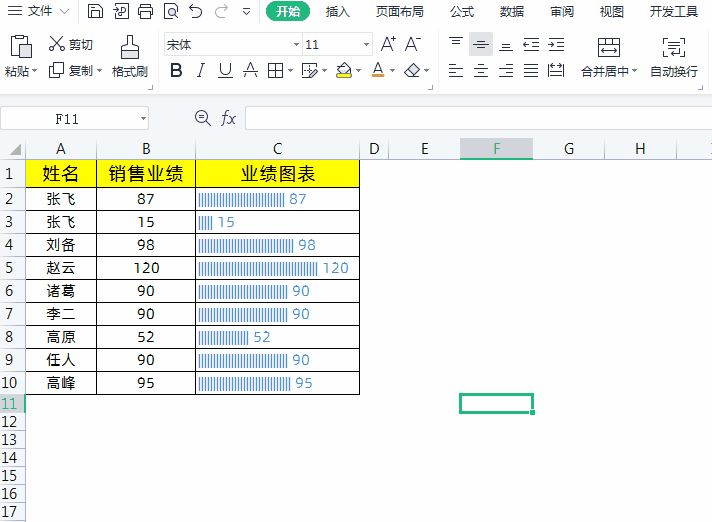Expand quick access toolbar customize arrow
This screenshot has width=712, height=522.
[246, 11]
